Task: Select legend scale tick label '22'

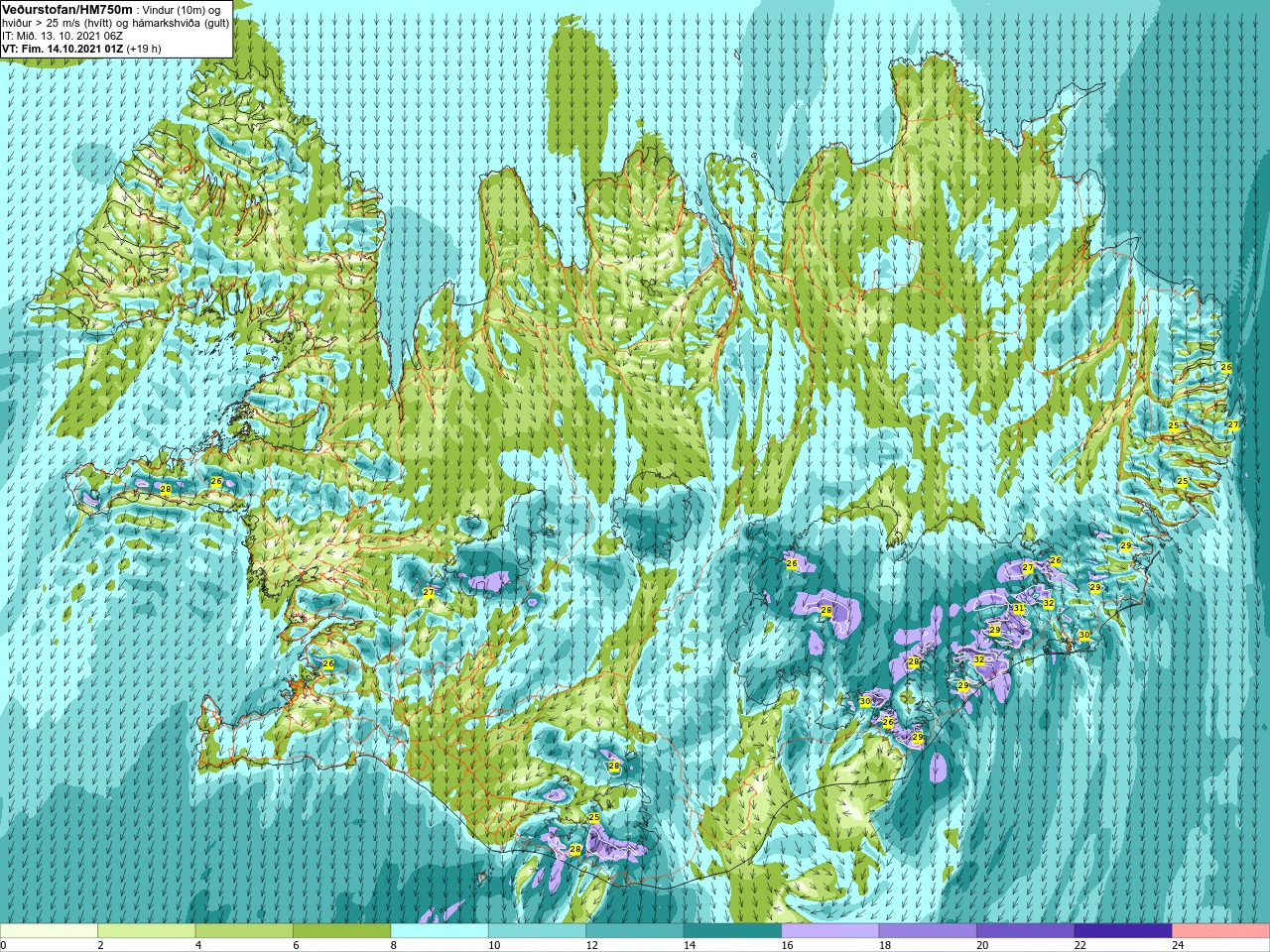Action: tap(1080, 945)
